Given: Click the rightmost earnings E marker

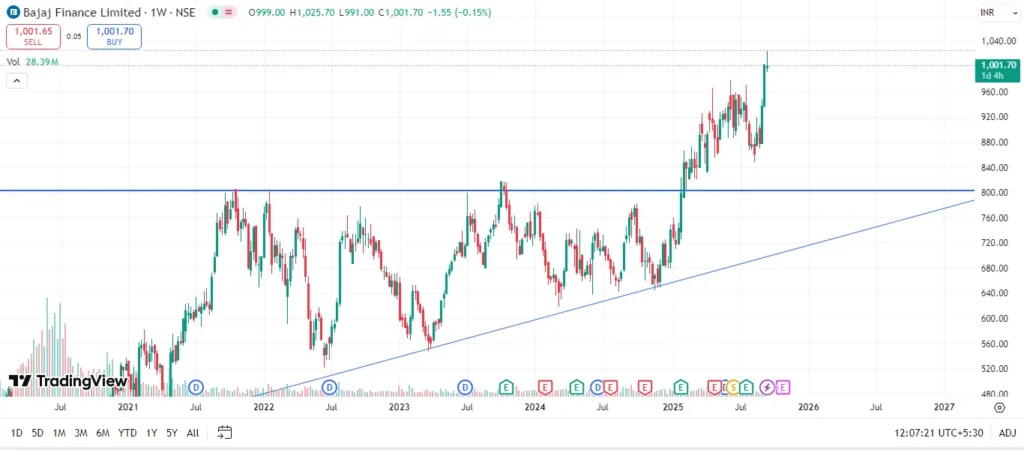Looking at the screenshot, I should click(783, 387).
